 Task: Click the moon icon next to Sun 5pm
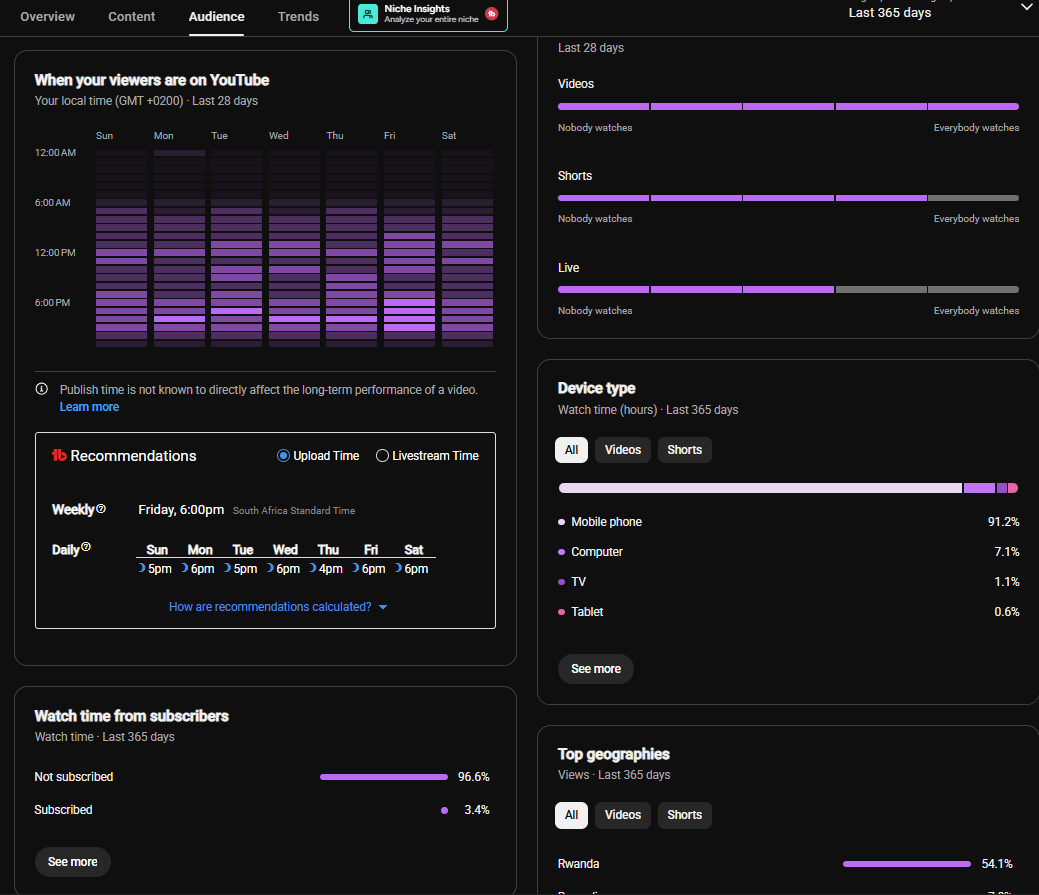(x=141, y=568)
